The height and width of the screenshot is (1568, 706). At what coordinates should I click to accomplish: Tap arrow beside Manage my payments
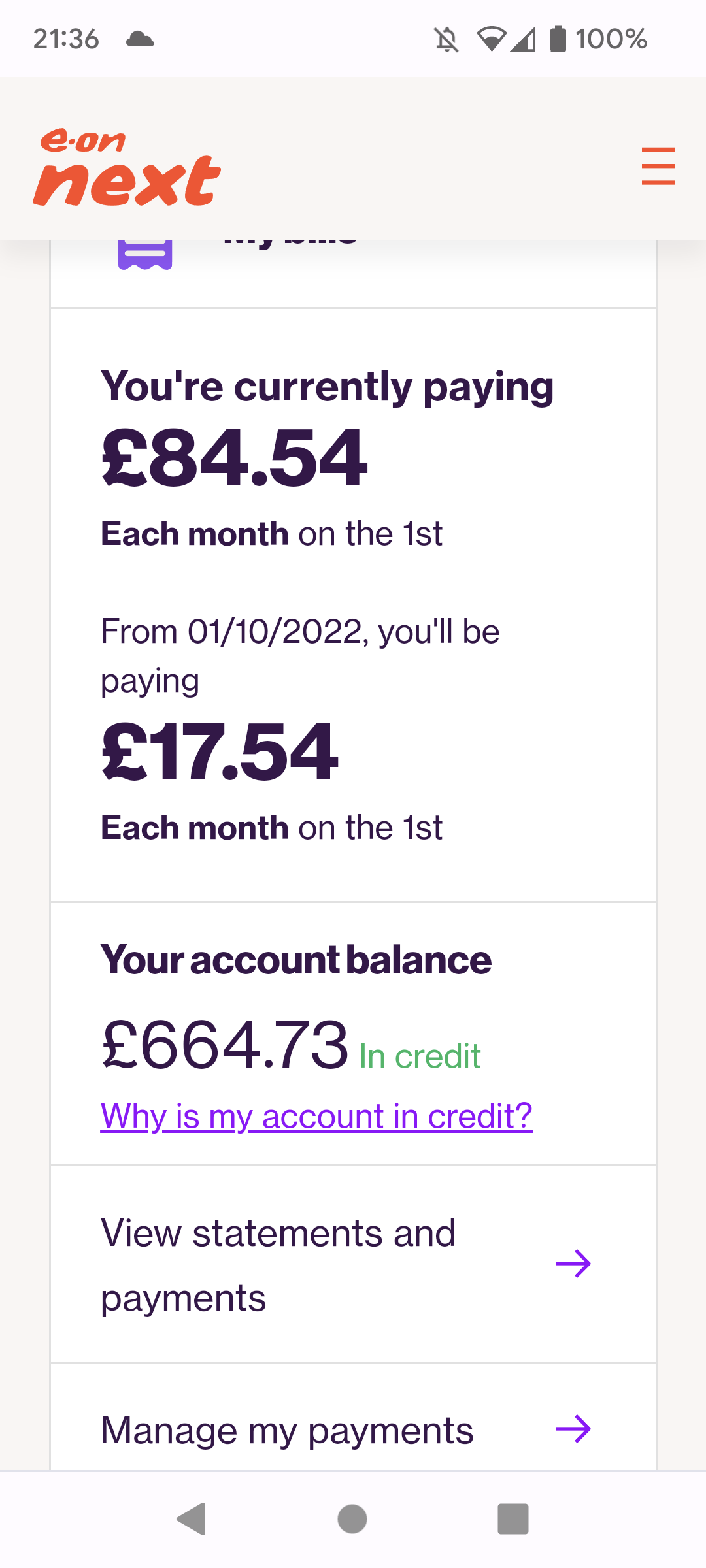pyautogui.click(x=573, y=1429)
